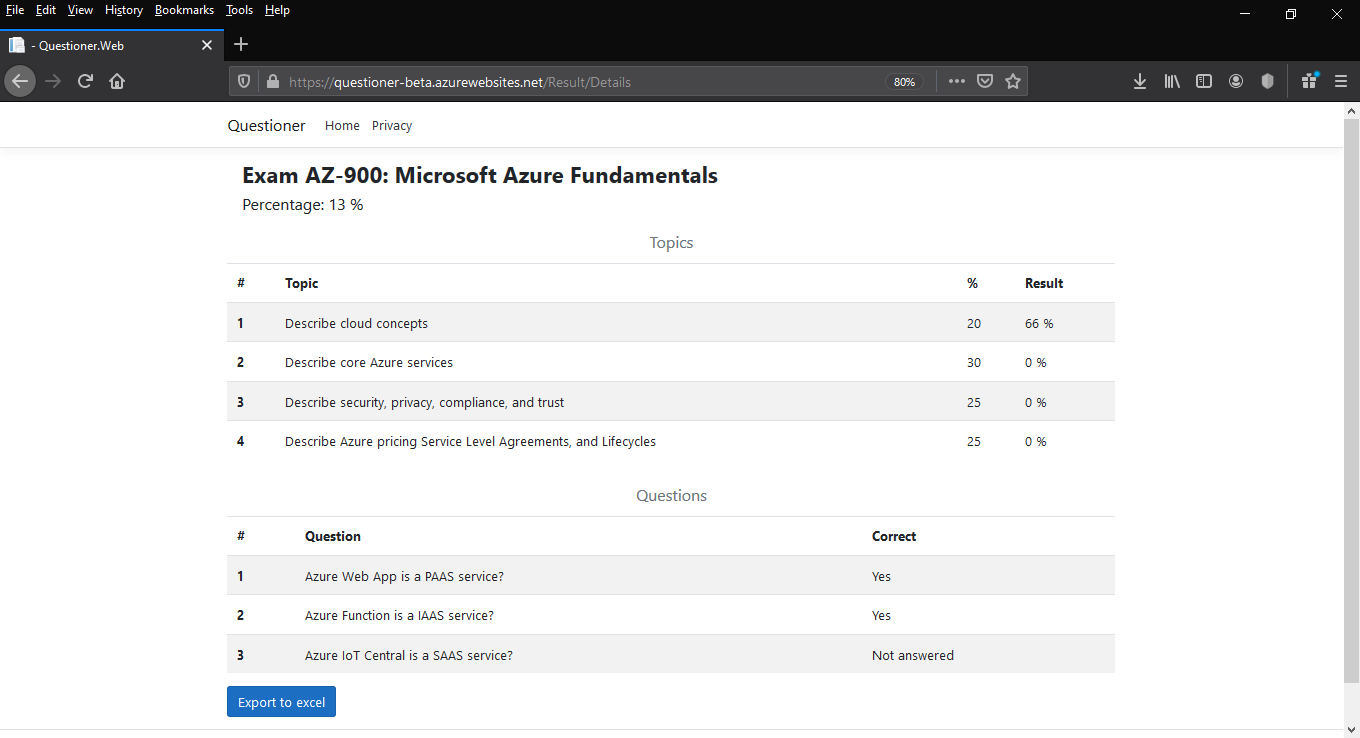Viewport: 1360px width, 738px height.
Task: Export results to excel
Action: [281, 702]
